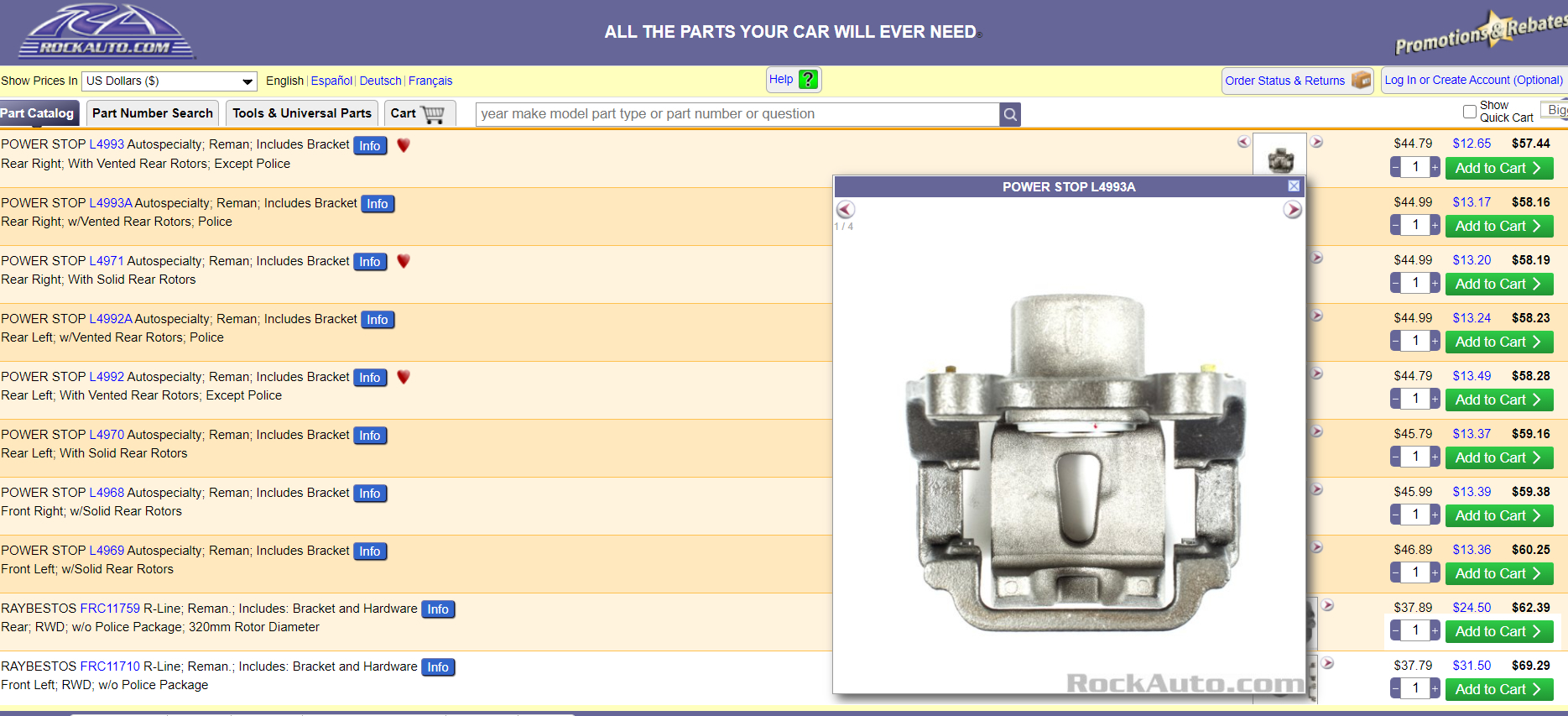The height and width of the screenshot is (716, 1568).
Task: Open part number FRC11710 link
Action: [110, 666]
